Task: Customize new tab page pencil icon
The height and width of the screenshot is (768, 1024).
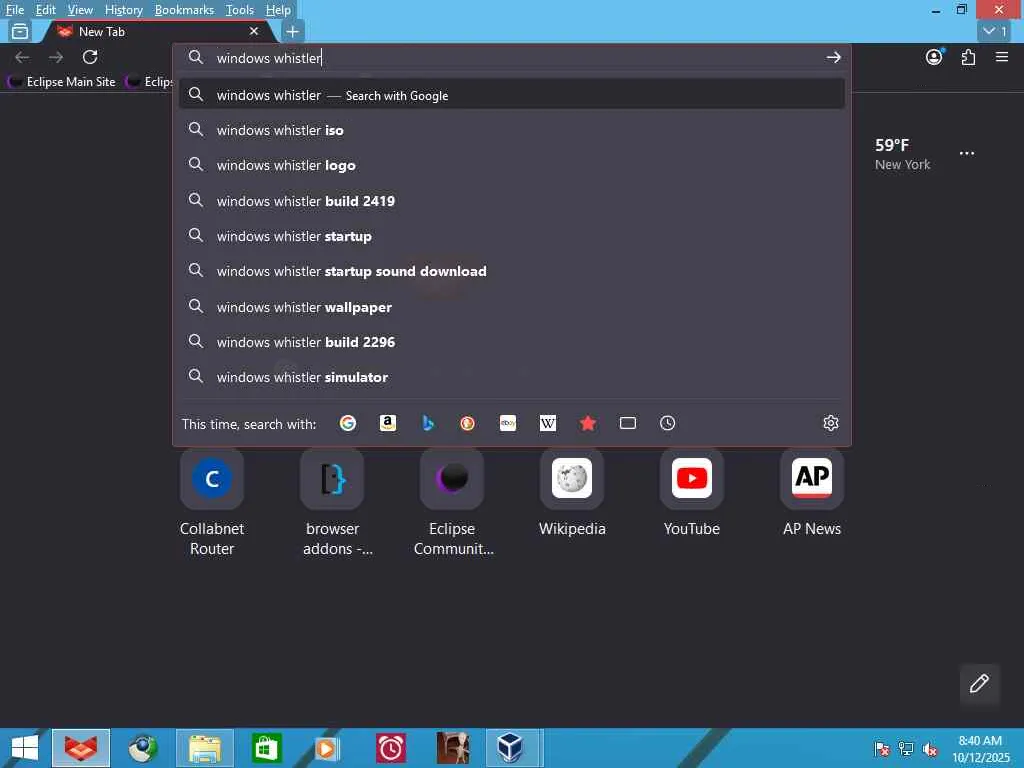Action: click(x=979, y=684)
